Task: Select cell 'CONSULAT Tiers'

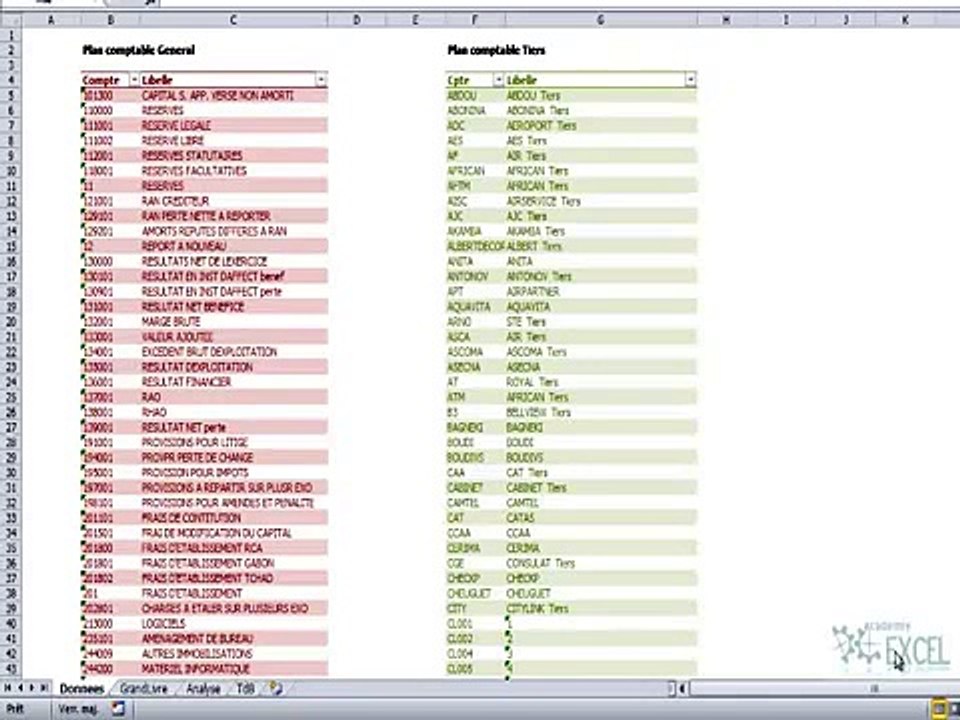Action: coord(601,563)
